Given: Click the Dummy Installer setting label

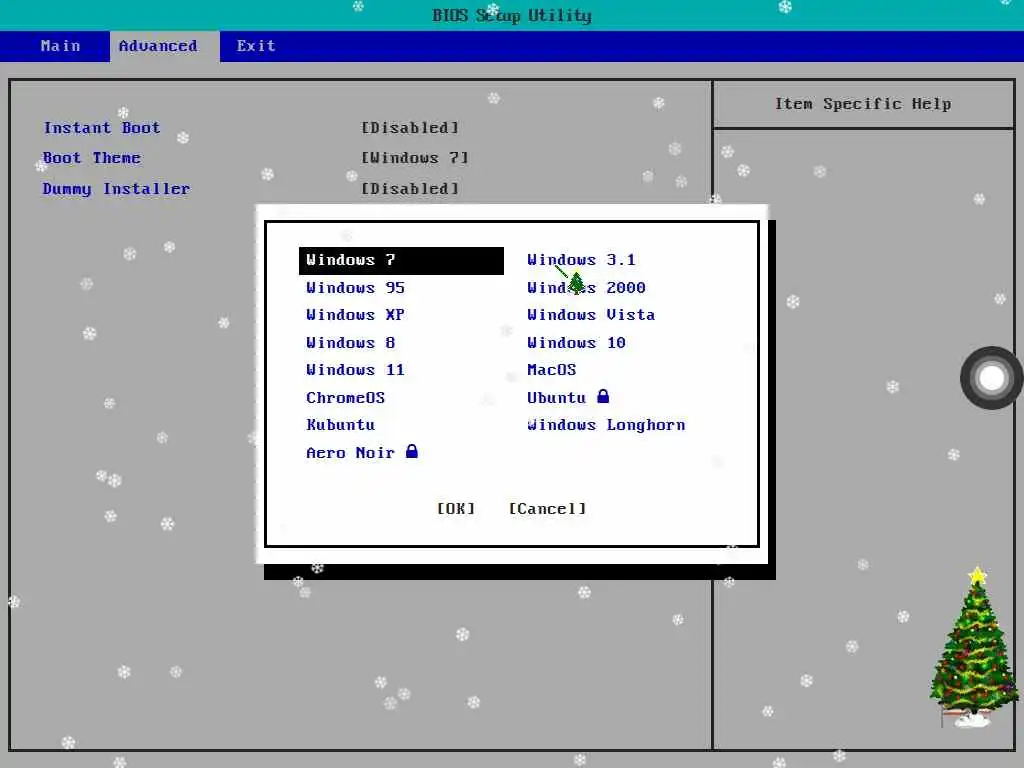Looking at the screenshot, I should [x=116, y=189].
